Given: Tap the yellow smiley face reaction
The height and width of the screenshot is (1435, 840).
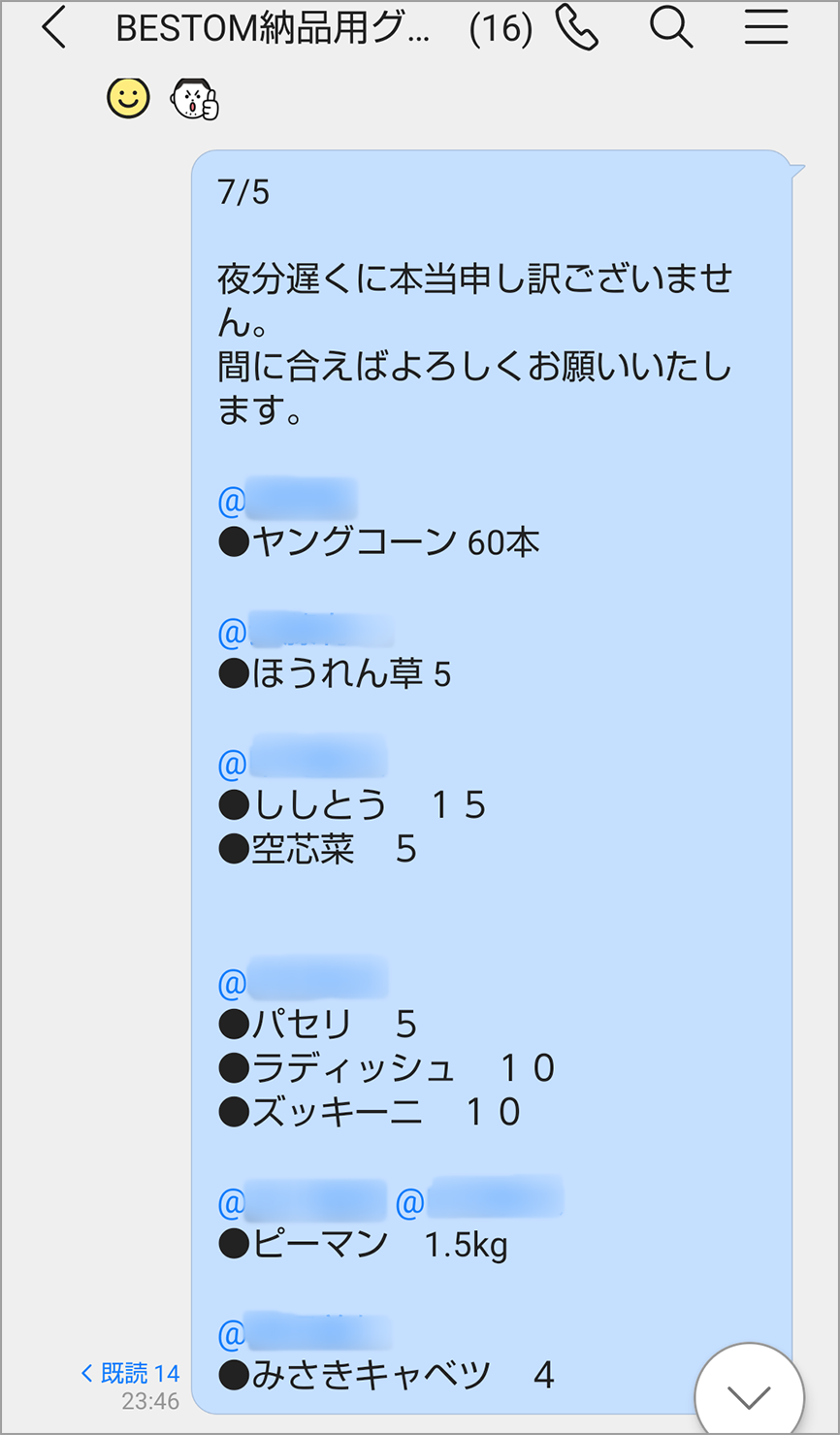Looking at the screenshot, I should click(x=128, y=98).
